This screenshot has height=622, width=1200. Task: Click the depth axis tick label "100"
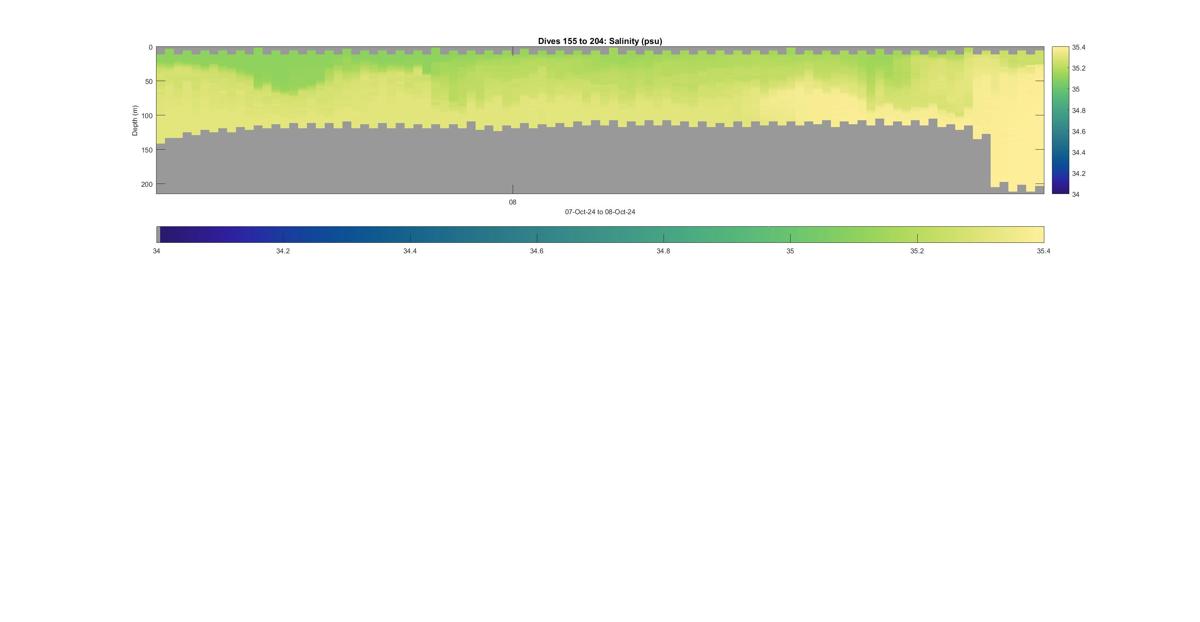(x=146, y=116)
